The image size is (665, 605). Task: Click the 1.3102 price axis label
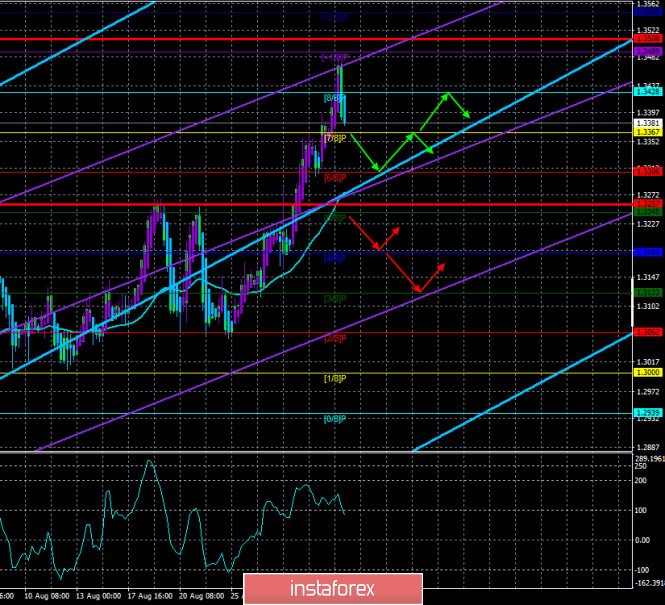tap(648, 306)
